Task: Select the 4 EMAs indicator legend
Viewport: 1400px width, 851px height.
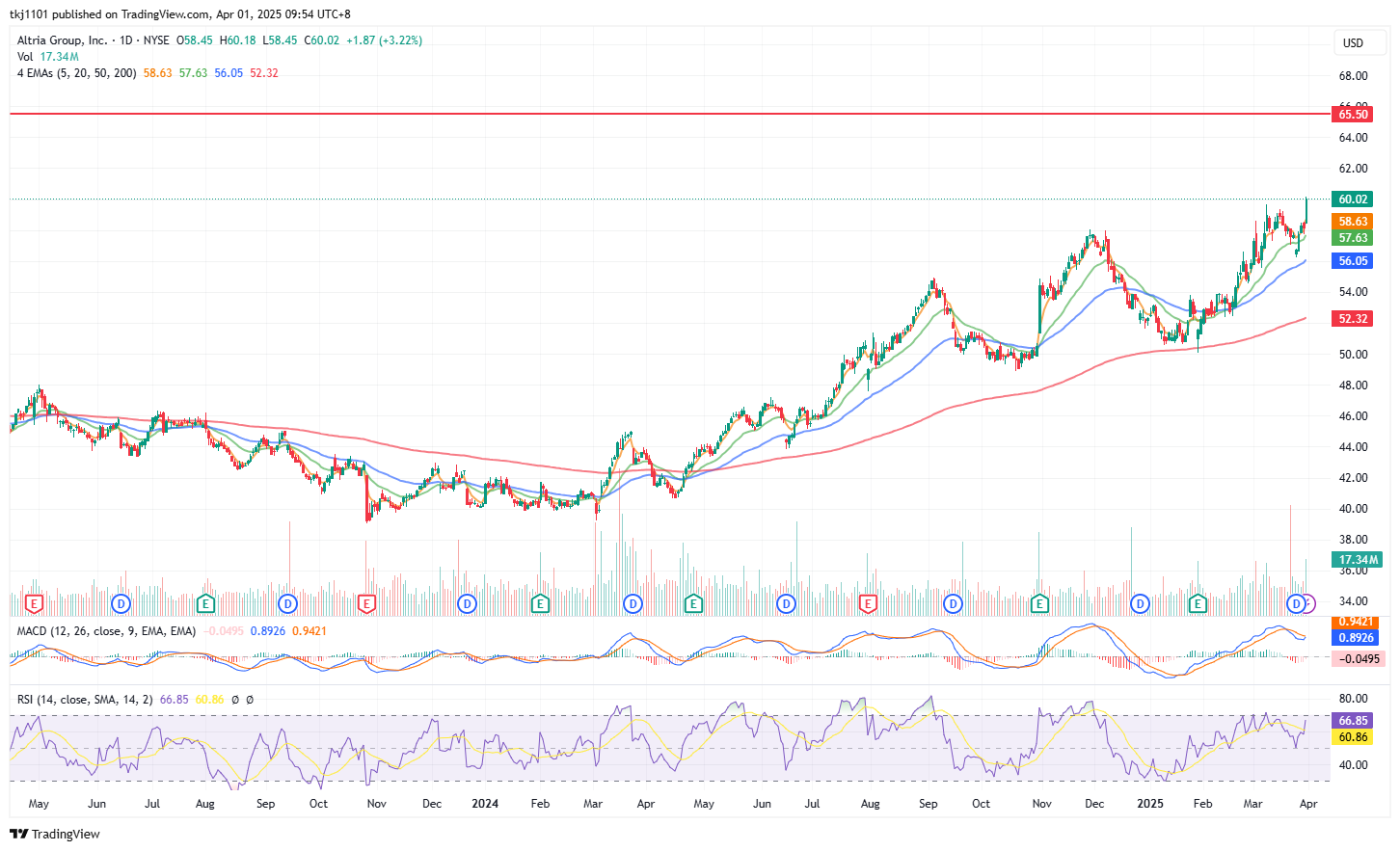Action: (76, 73)
